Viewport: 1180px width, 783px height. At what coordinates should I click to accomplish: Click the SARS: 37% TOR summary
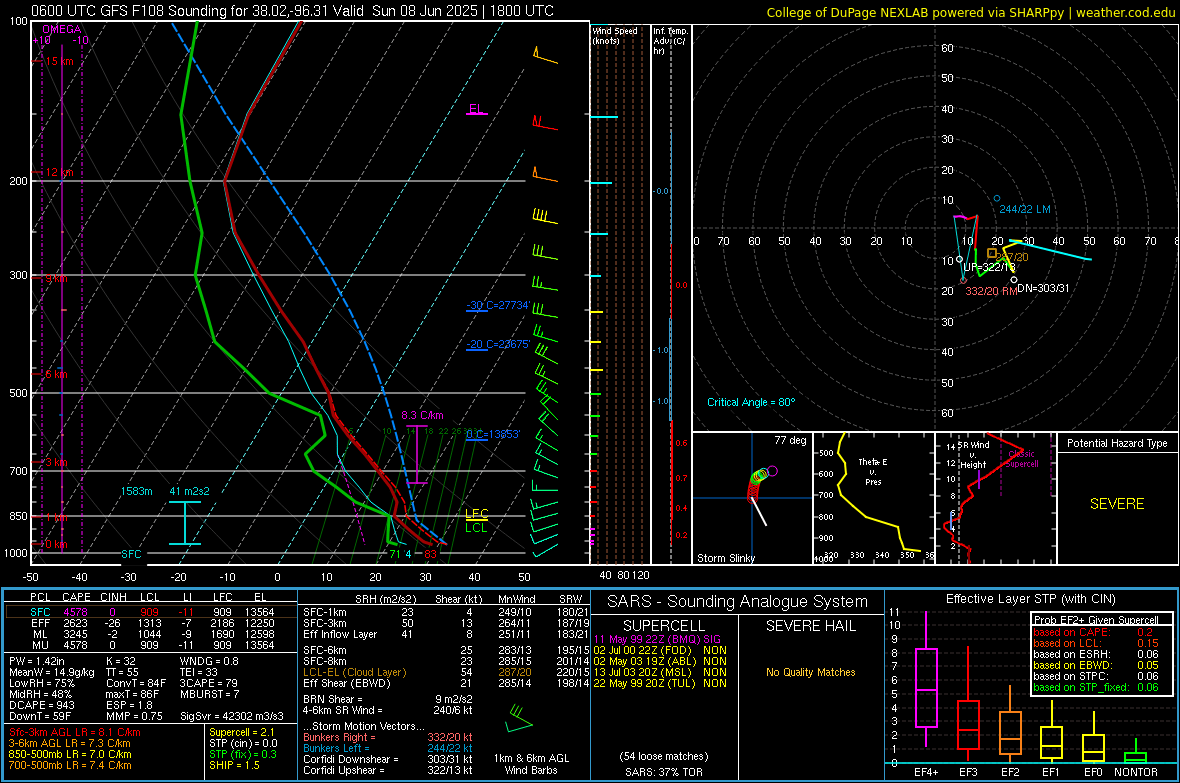click(663, 772)
